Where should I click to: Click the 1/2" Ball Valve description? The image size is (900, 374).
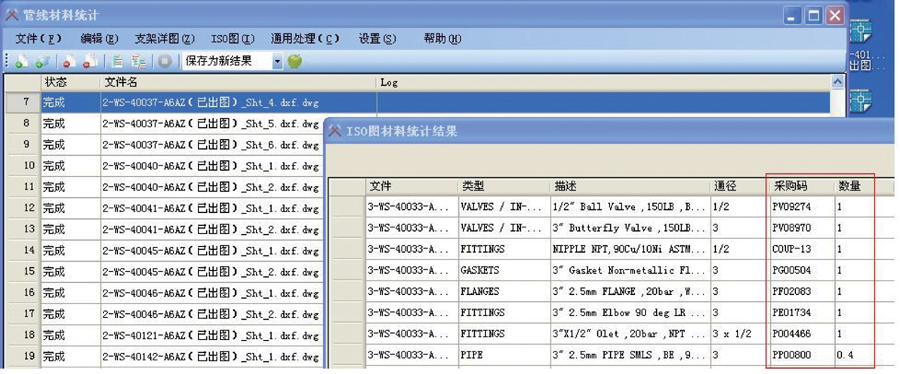[630, 207]
